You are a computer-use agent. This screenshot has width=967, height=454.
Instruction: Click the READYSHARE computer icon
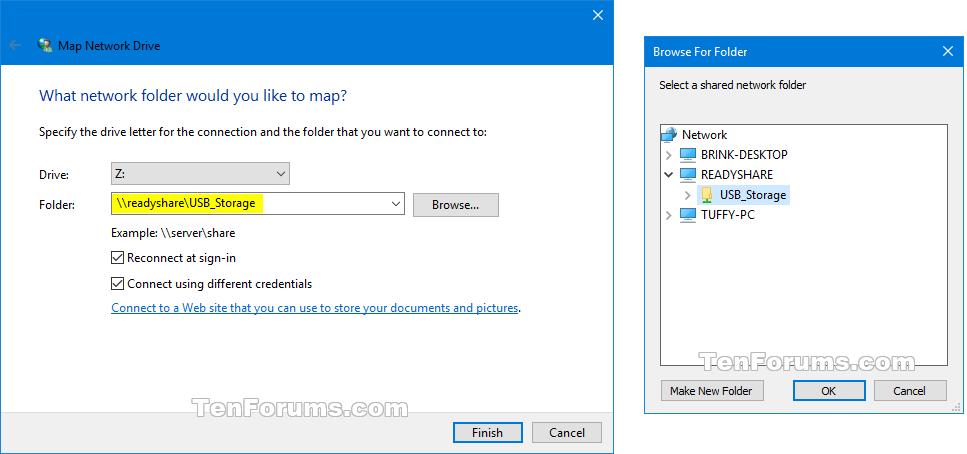pos(688,175)
